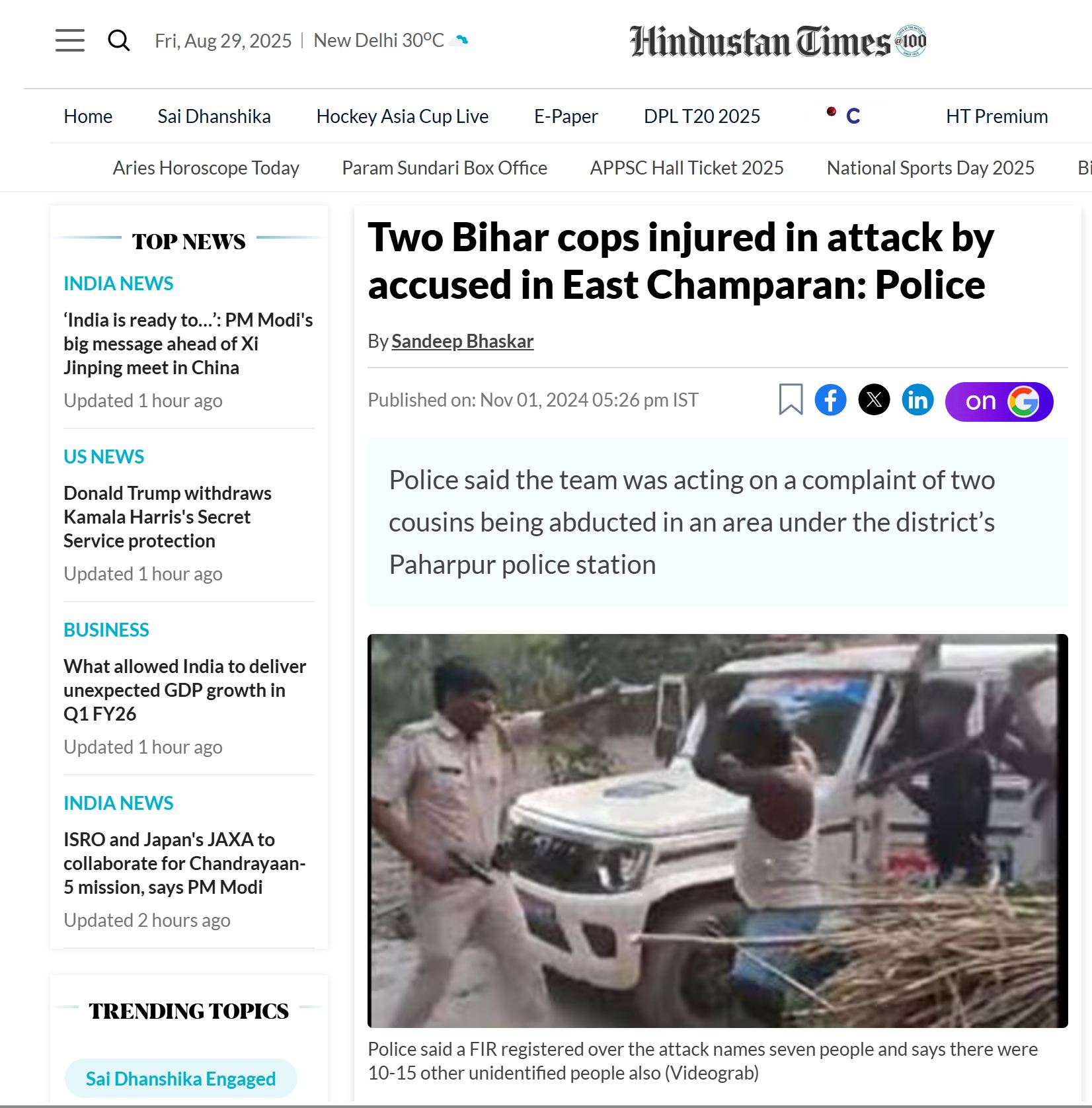The height and width of the screenshot is (1108, 1092).
Task: Open the E-Paper menu item
Action: tap(566, 116)
